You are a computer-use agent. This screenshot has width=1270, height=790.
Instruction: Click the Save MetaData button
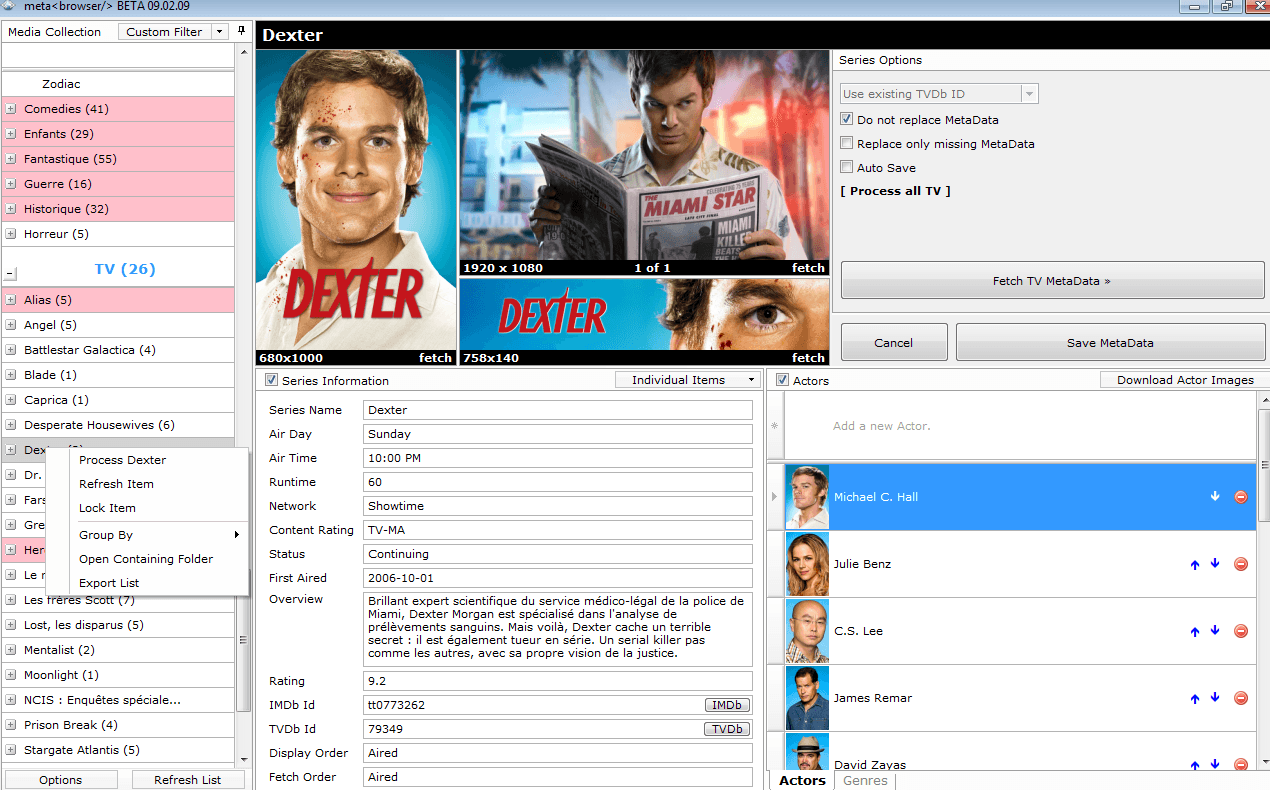tap(1110, 343)
